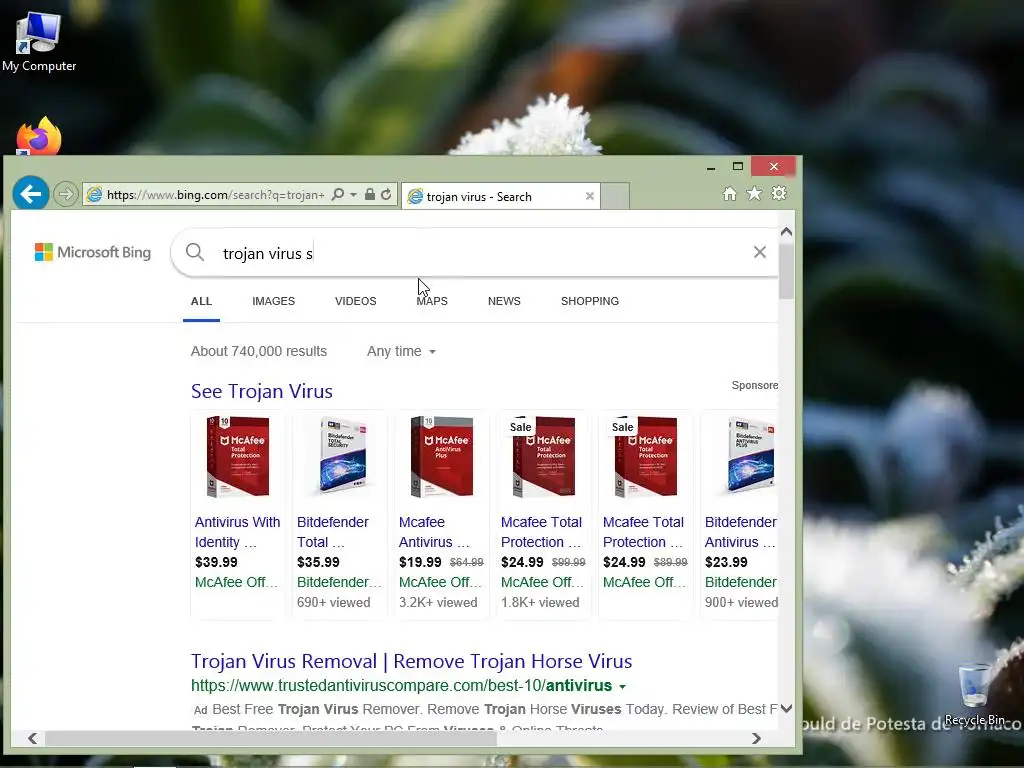Click McAfee box image priced $24.99 was $89.99

coord(646,456)
